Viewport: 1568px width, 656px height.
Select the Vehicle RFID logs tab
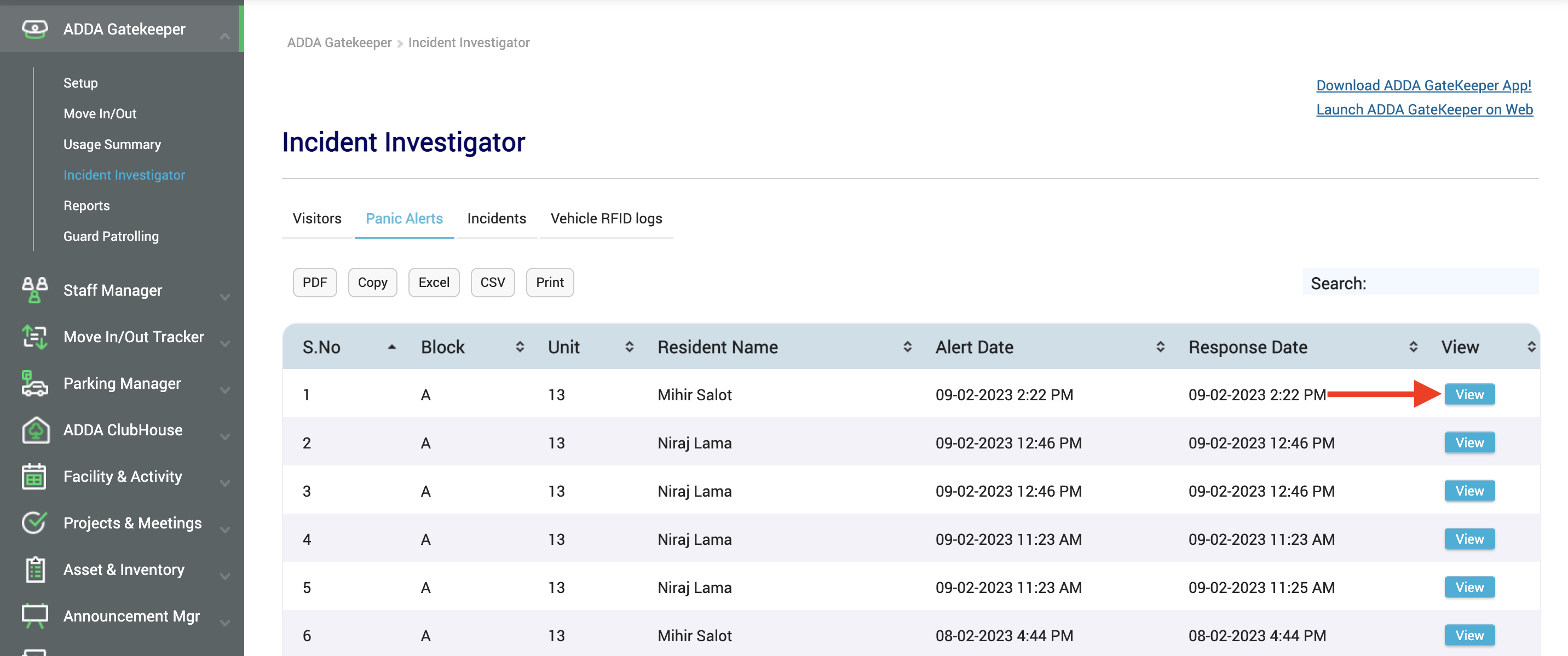point(606,218)
